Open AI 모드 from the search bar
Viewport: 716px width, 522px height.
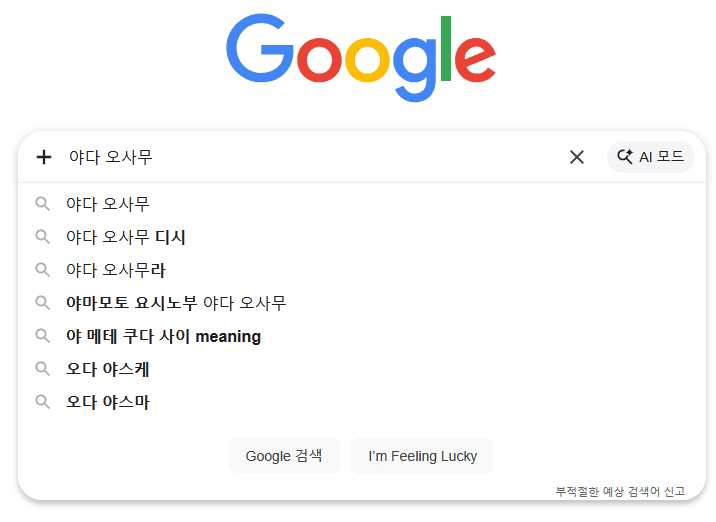click(651, 157)
